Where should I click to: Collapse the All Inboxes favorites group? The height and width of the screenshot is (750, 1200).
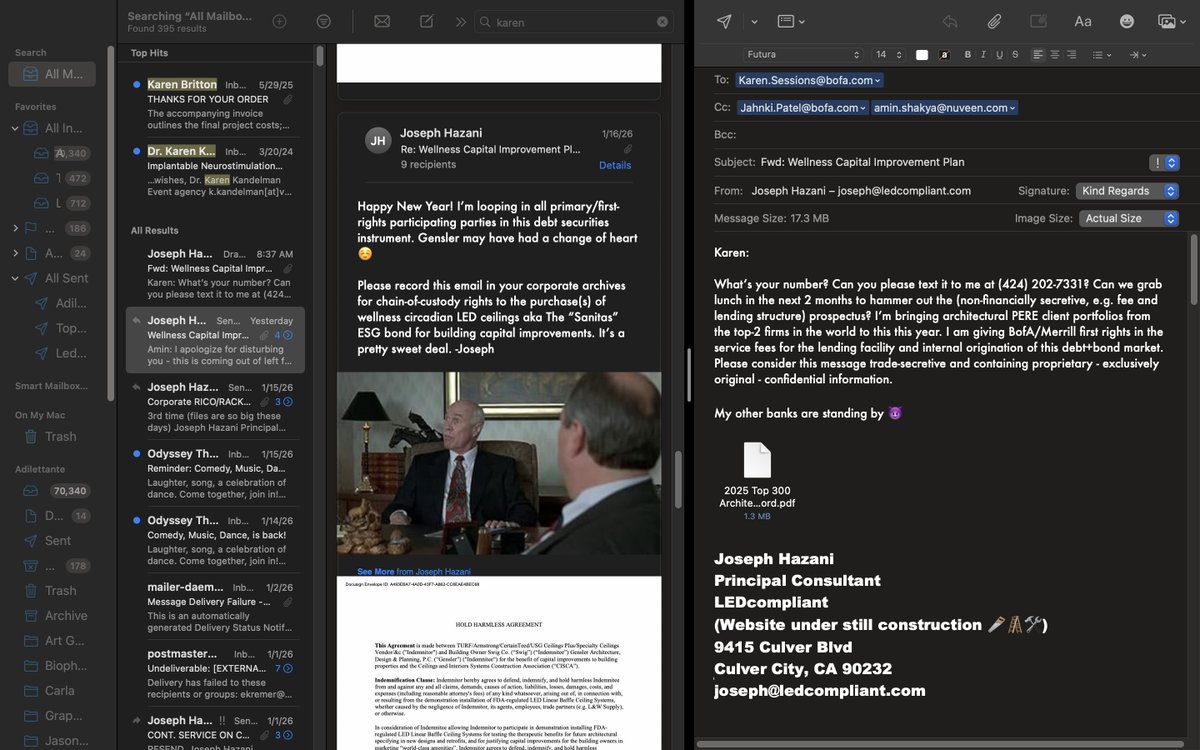(15, 128)
